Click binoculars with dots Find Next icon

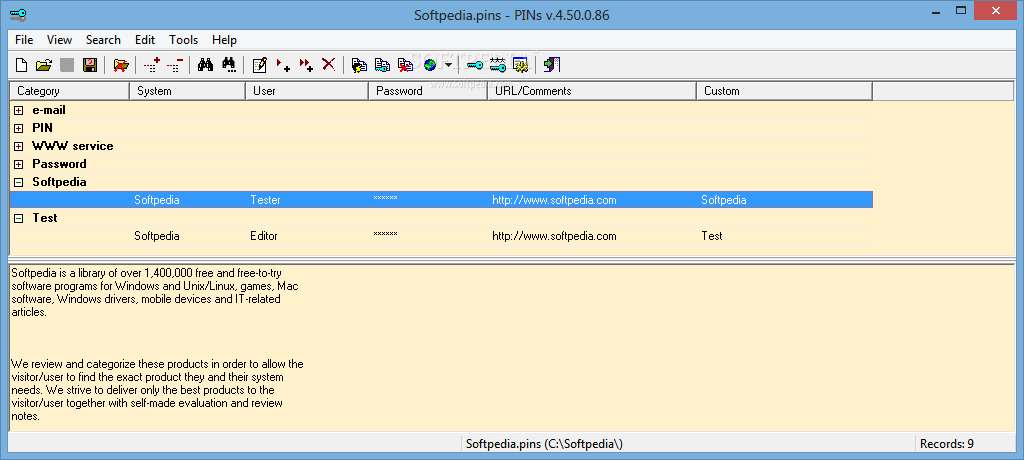[x=229, y=65]
